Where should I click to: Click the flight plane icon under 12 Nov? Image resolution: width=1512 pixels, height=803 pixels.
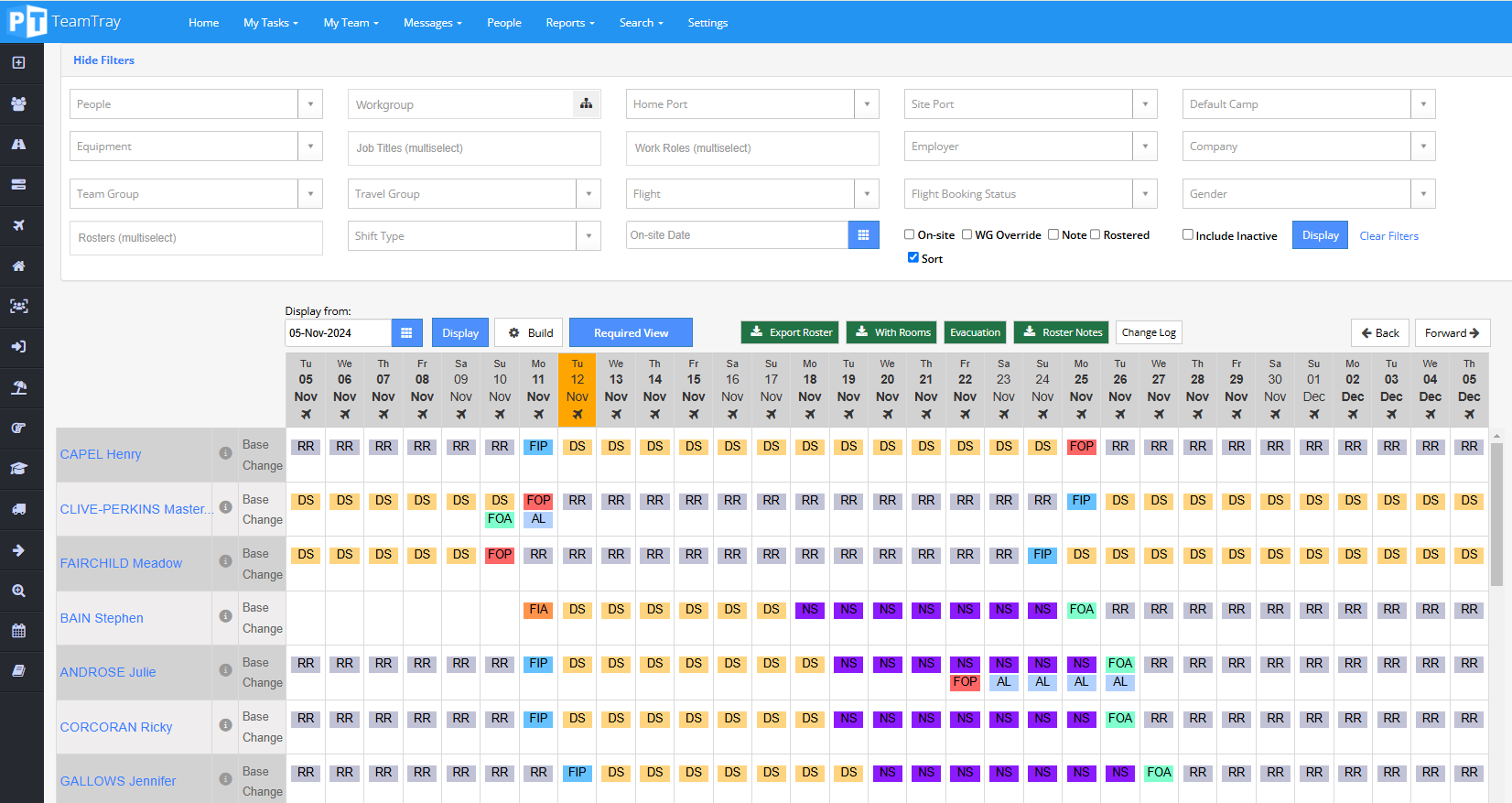[x=578, y=415]
